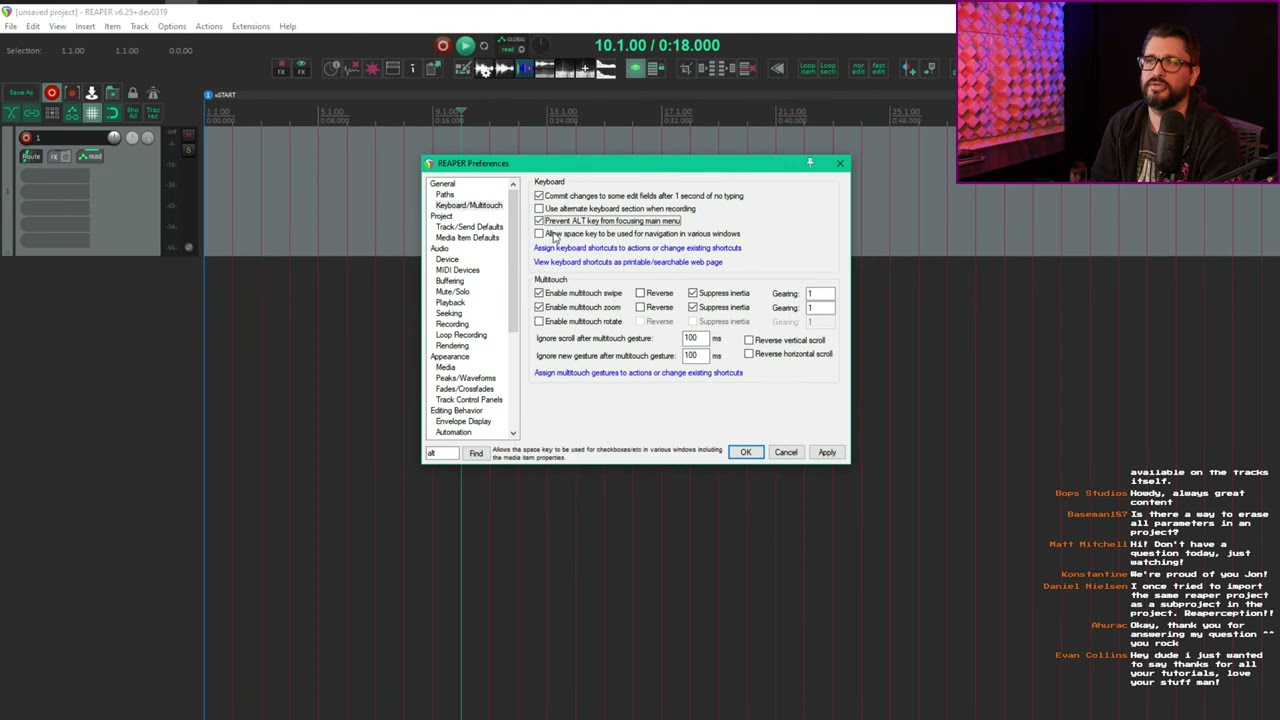Mute track 1 with M button
Viewport: 1280px width, 720px height.
tap(188, 135)
